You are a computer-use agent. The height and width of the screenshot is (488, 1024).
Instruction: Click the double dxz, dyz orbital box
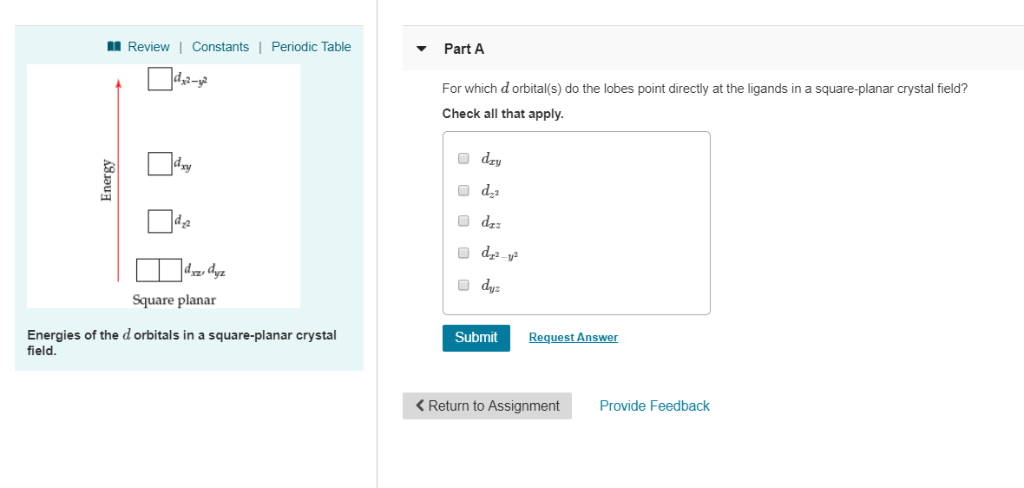(x=158, y=270)
